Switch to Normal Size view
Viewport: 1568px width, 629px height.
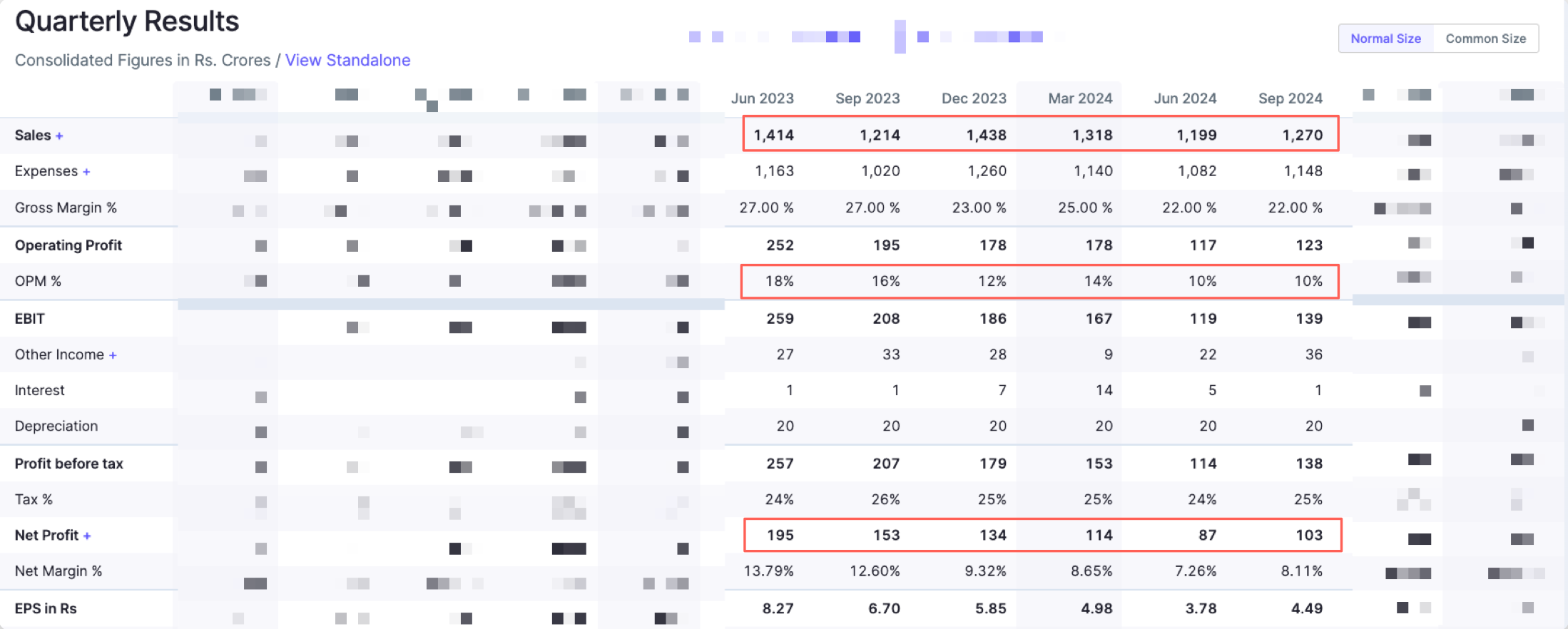point(1385,39)
